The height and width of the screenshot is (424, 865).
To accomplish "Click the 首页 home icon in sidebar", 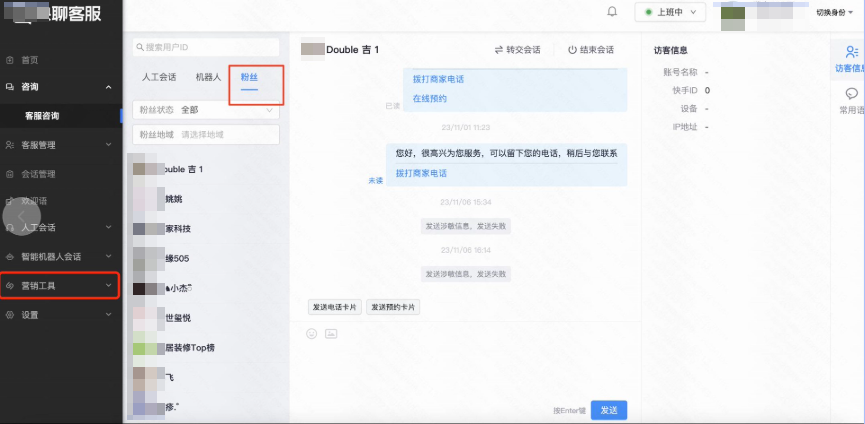I will (10, 59).
